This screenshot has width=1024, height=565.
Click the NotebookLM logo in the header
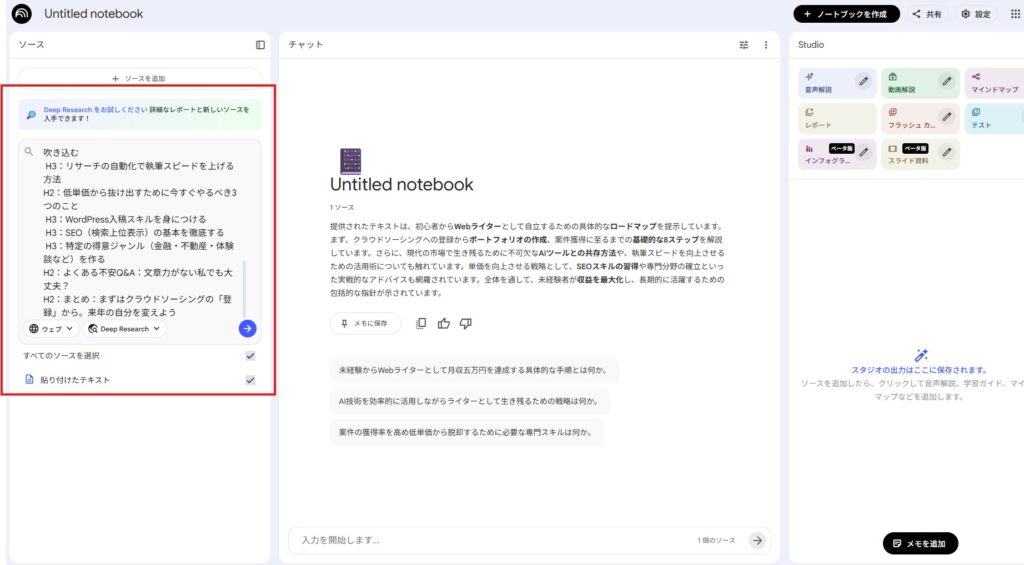coord(22,14)
